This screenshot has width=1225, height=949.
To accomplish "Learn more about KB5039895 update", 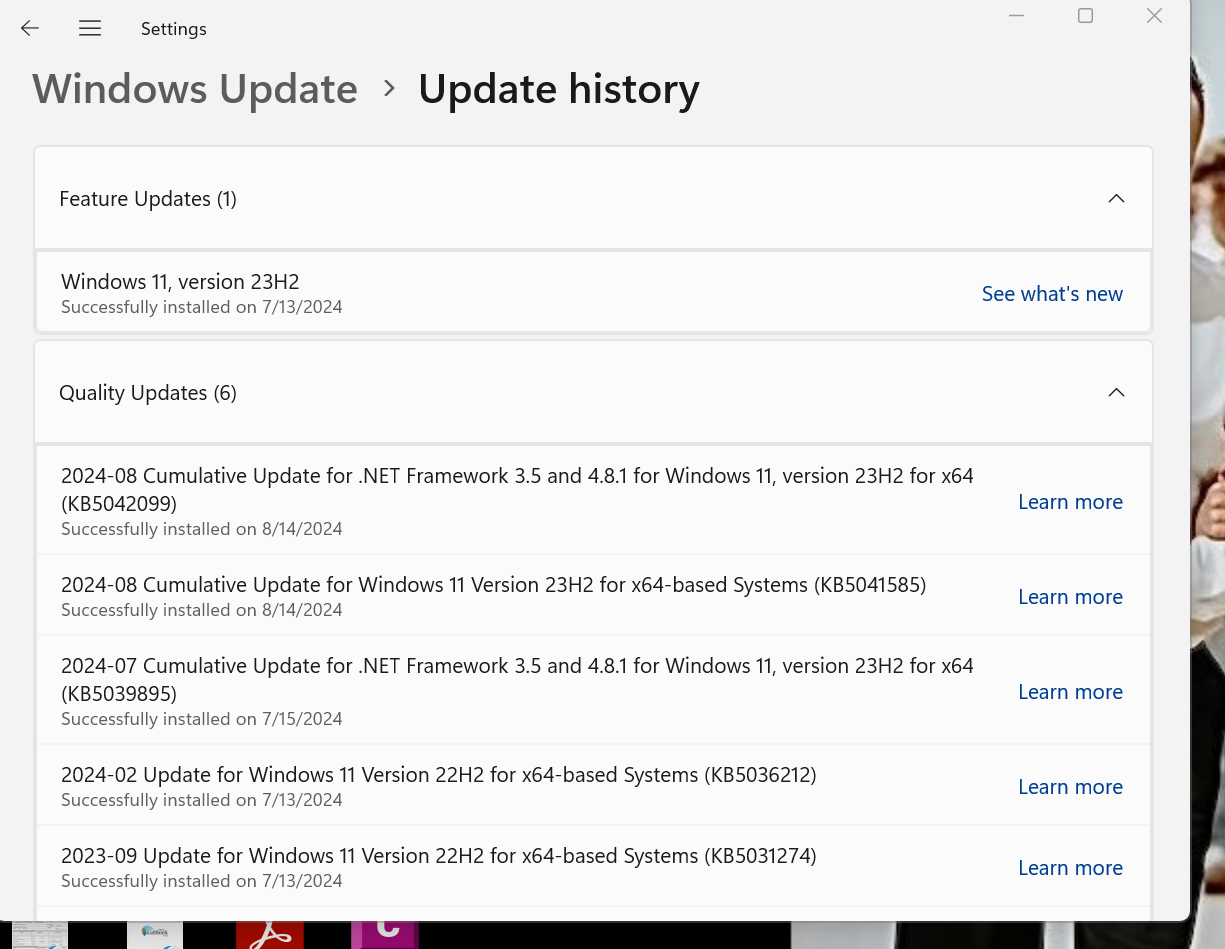I will click(1070, 692).
